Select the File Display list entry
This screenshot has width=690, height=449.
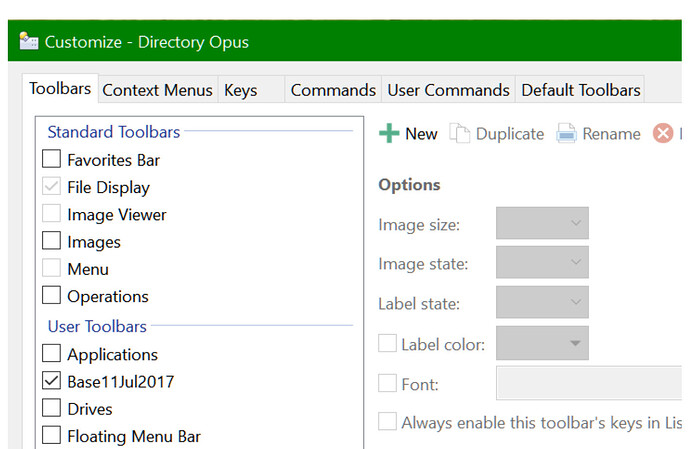pyautogui.click(x=109, y=187)
